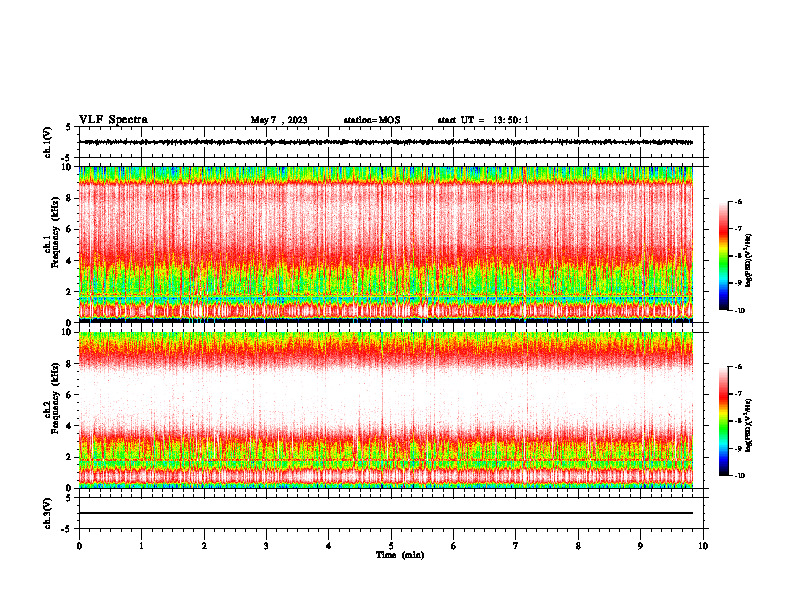Click the ch.2 spectrogram color bar
The height and width of the screenshot is (612, 792).
(x=723, y=421)
